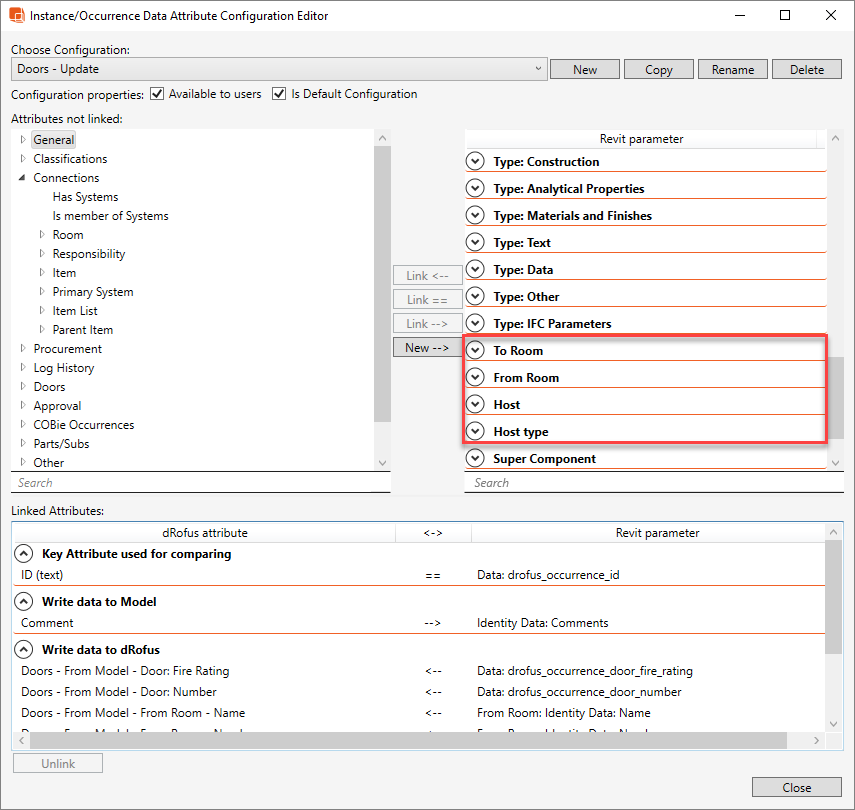Toggle Available to users checkbox

point(157,94)
